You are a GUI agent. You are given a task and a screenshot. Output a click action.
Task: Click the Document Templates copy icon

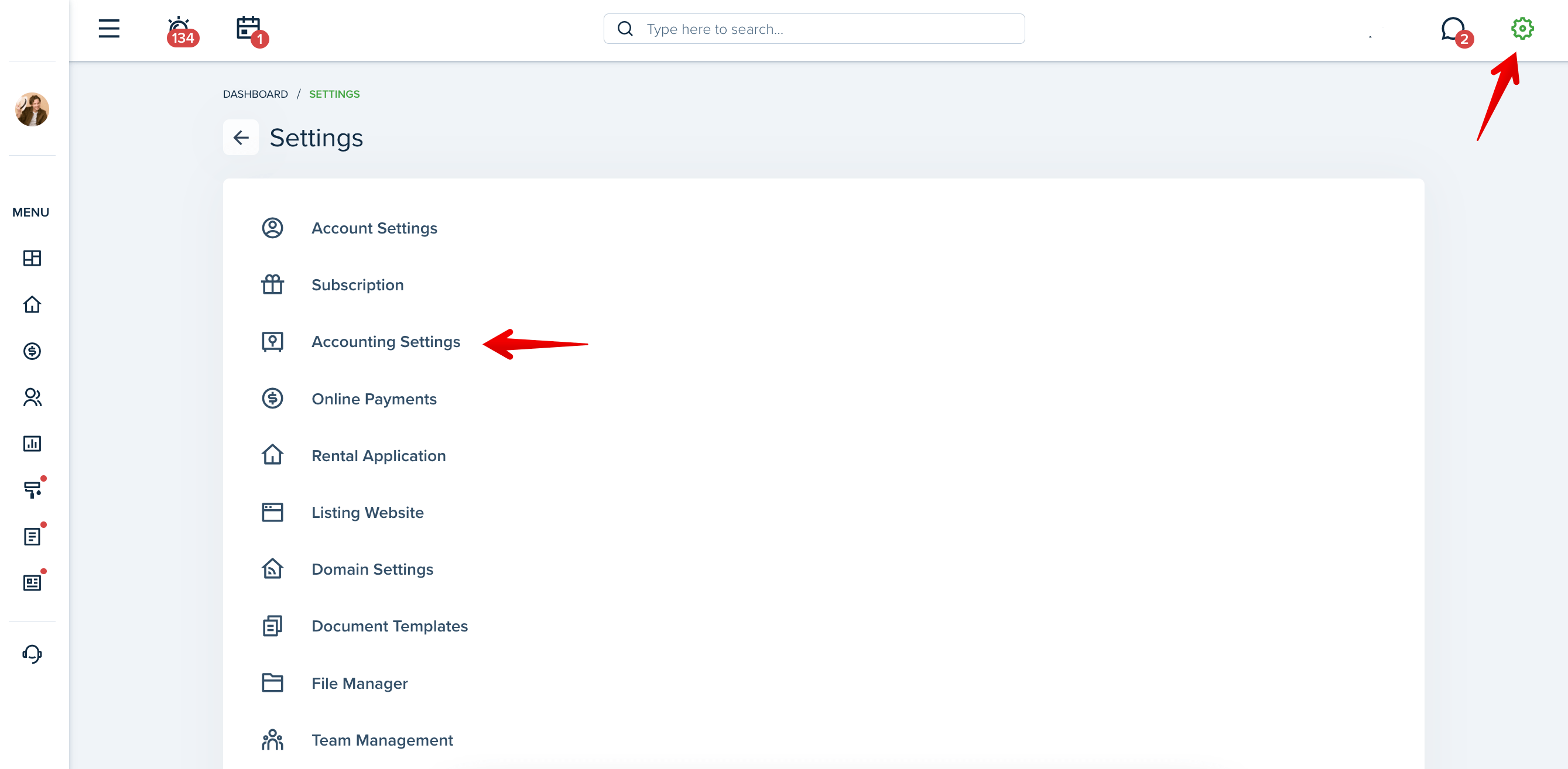(x=273, y=626)
